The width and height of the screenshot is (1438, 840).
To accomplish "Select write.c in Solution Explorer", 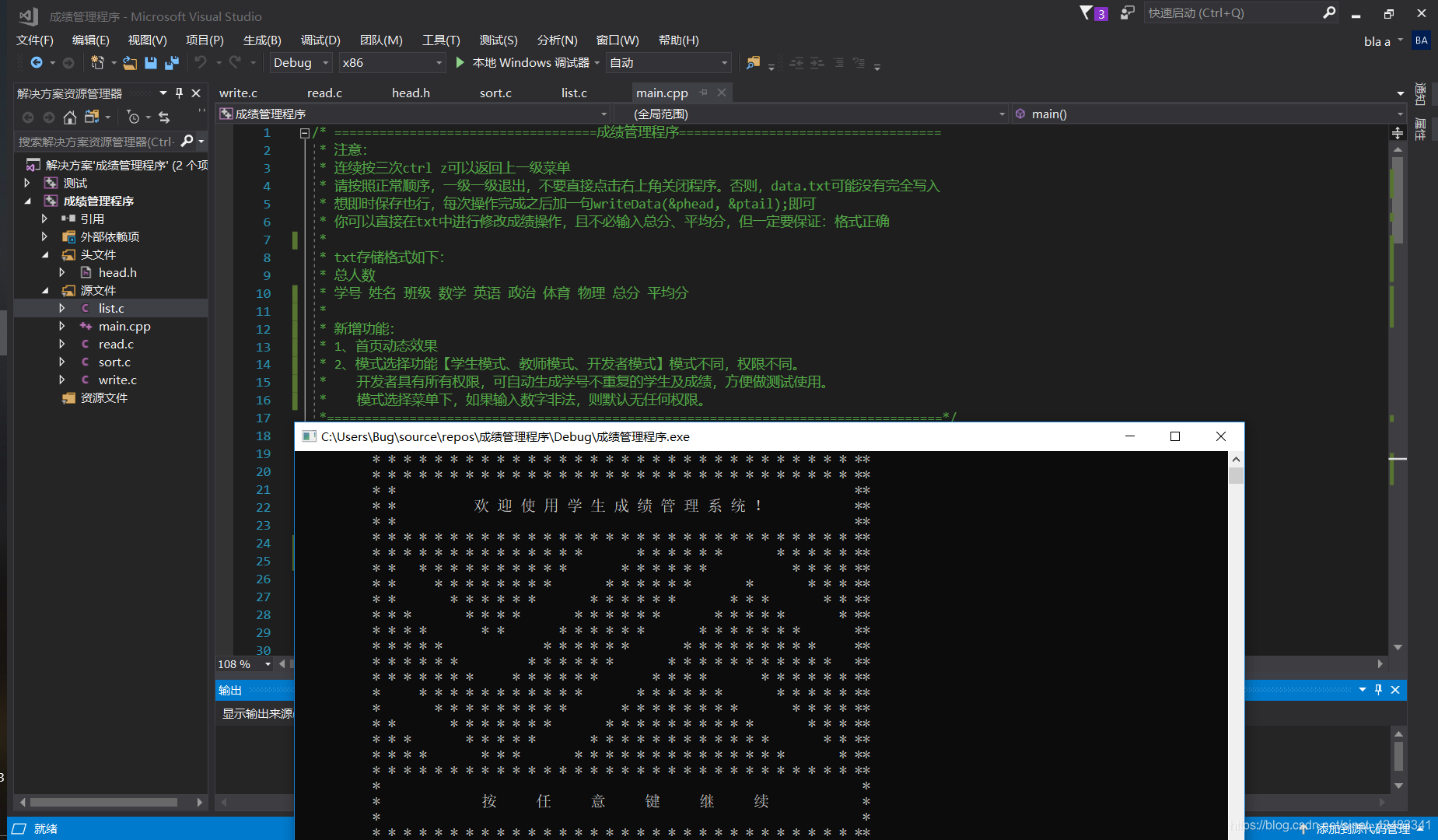I will pyautogui.click(x=117, y=380).
